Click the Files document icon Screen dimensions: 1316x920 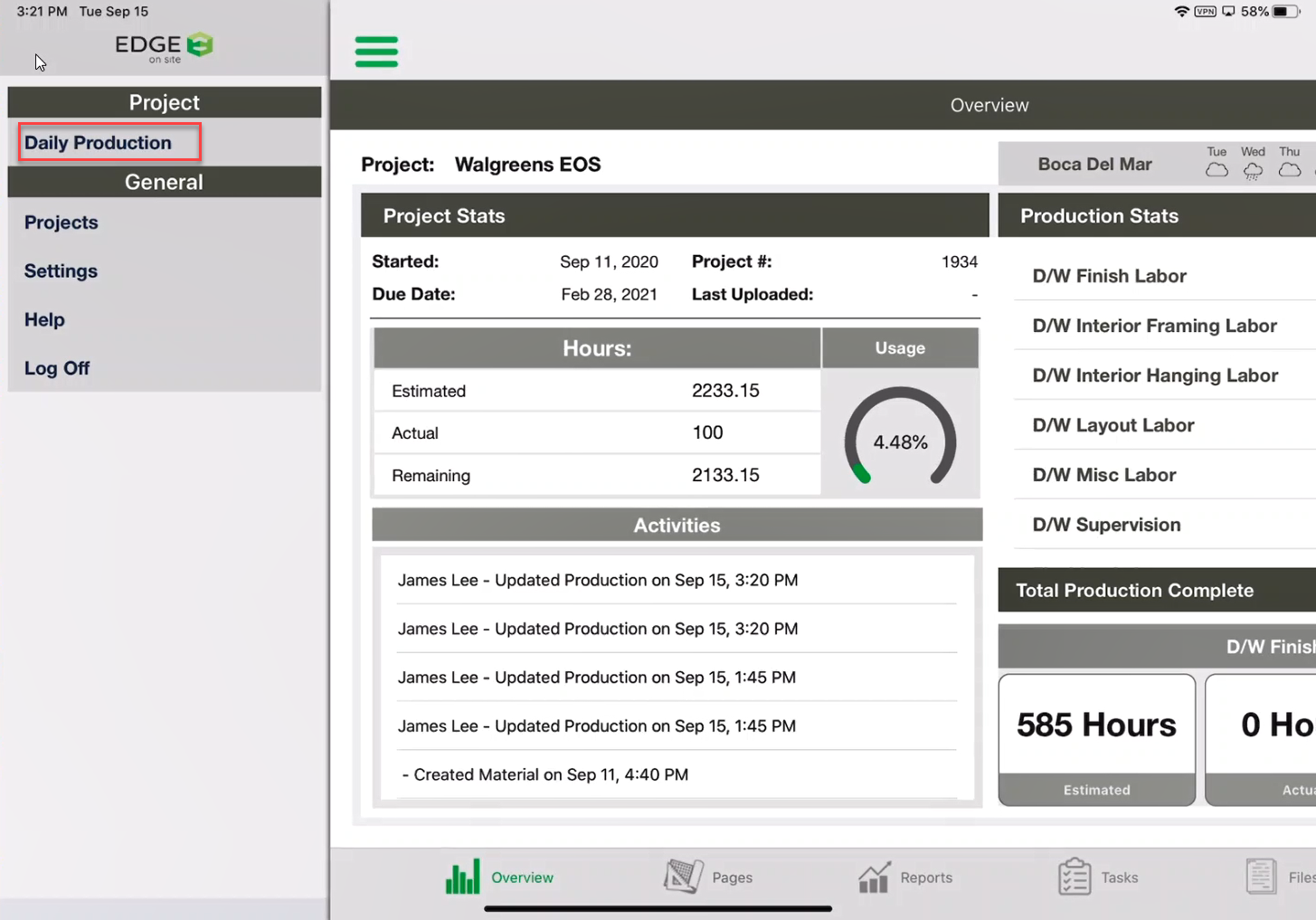1261,877
